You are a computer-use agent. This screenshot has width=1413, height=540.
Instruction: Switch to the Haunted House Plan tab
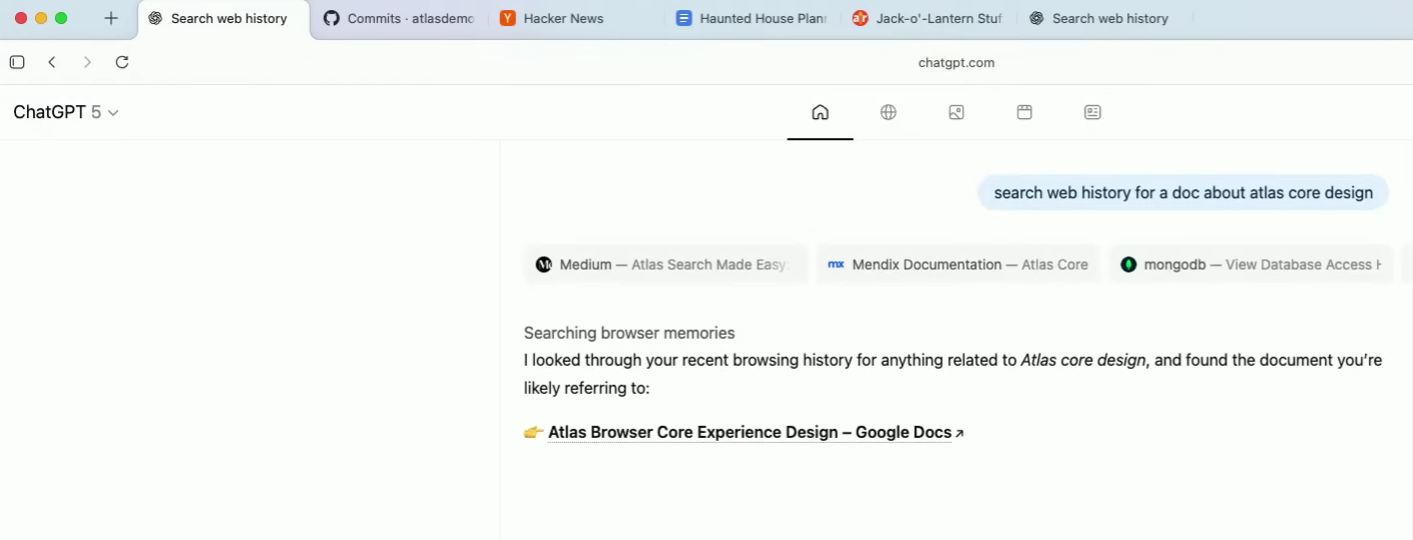coord(752,18)
